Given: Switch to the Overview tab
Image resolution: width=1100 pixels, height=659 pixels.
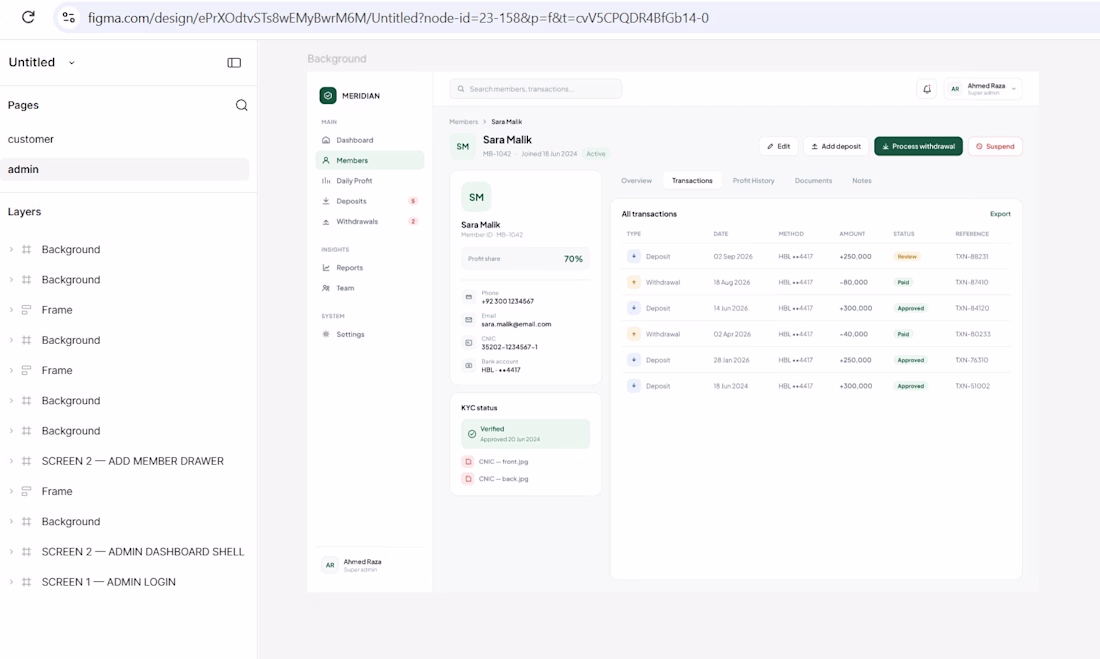Looking at the screenshot, I should tap(636, 181).
